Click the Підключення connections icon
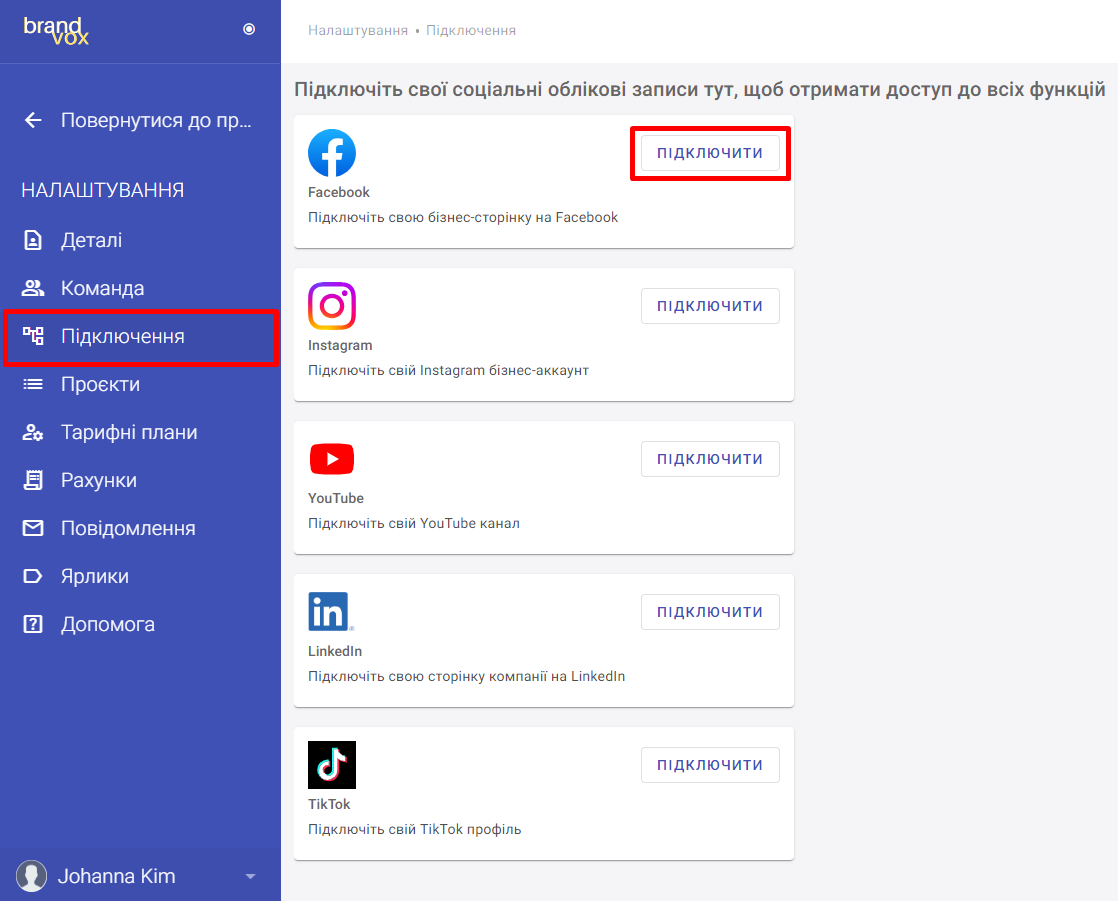The width and height of the screenshot is (1118, 901). coord(33,336)
